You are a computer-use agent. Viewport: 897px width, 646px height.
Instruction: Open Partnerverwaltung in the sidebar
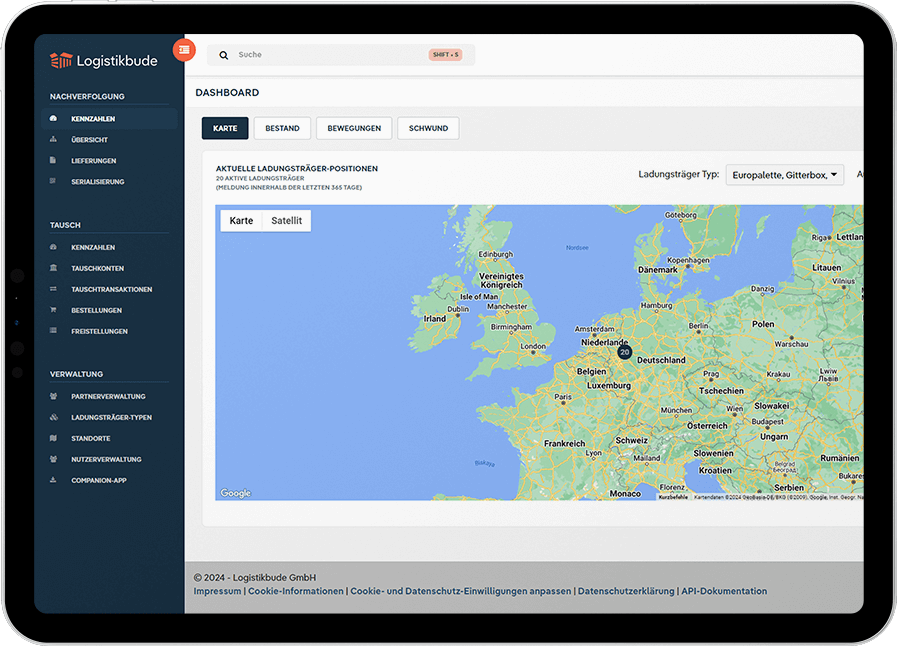pyautogui.click(x=108, y=397)
